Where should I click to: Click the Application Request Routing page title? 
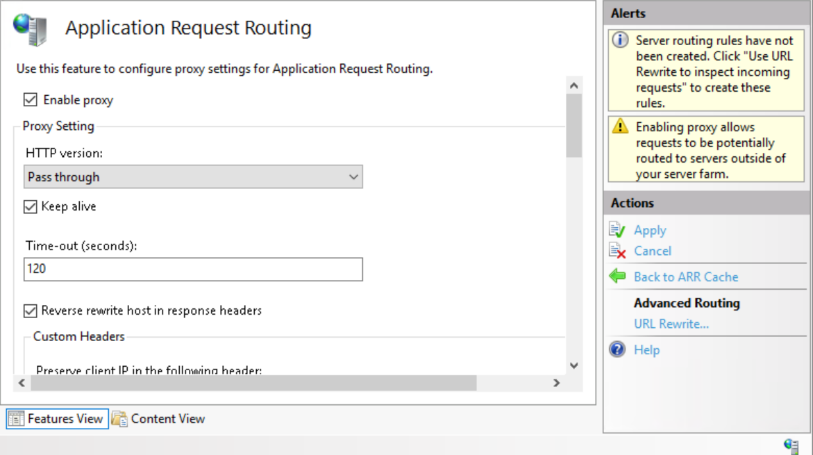pyautogui.click(x=188, y=27)
